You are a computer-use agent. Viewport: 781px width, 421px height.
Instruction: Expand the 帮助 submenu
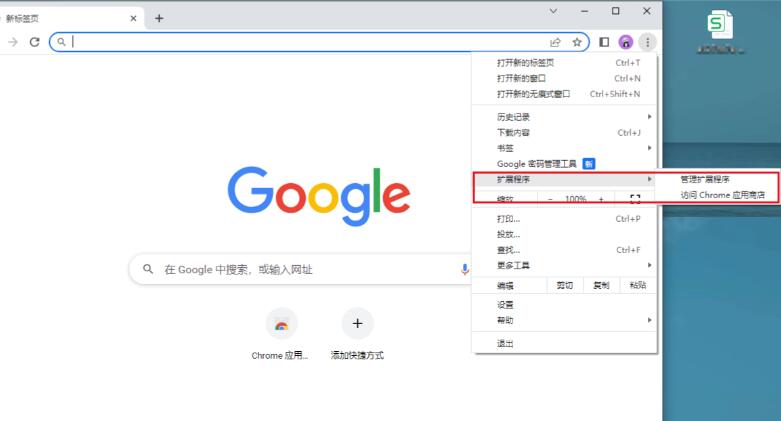pos(564,320)
